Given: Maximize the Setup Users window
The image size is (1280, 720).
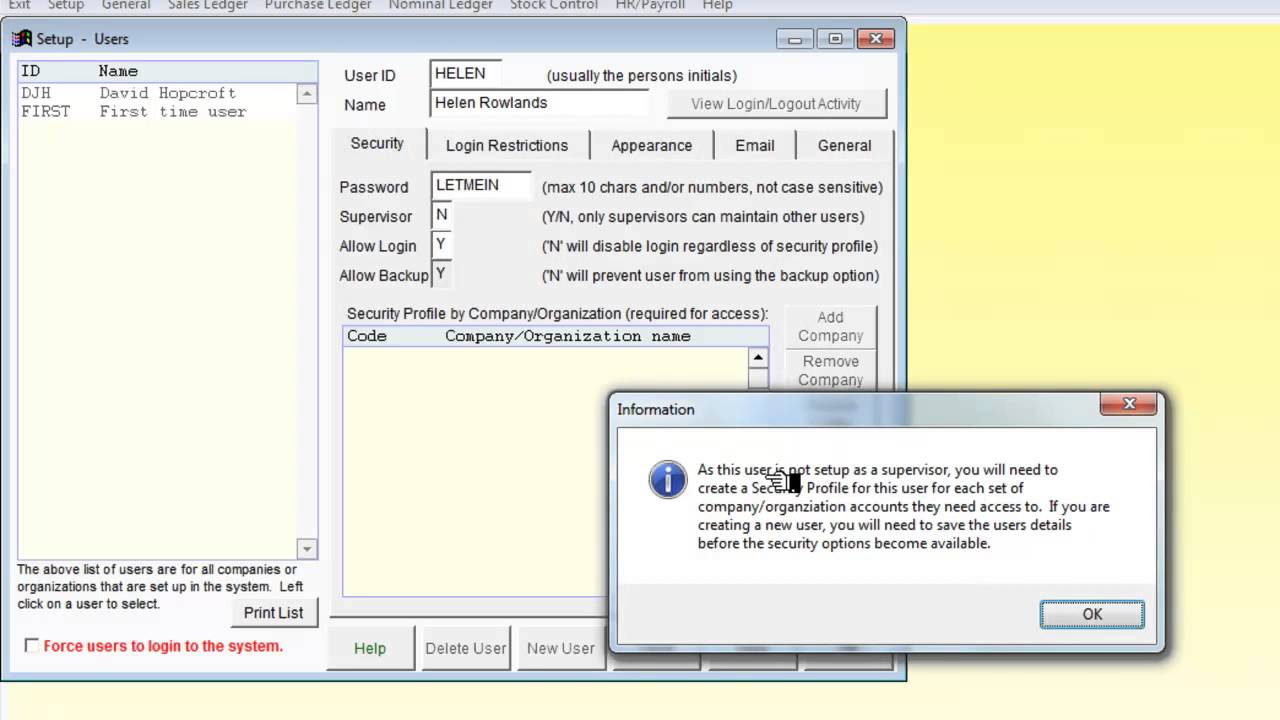Looking at the screenshot, I should (x=835, y=39).
